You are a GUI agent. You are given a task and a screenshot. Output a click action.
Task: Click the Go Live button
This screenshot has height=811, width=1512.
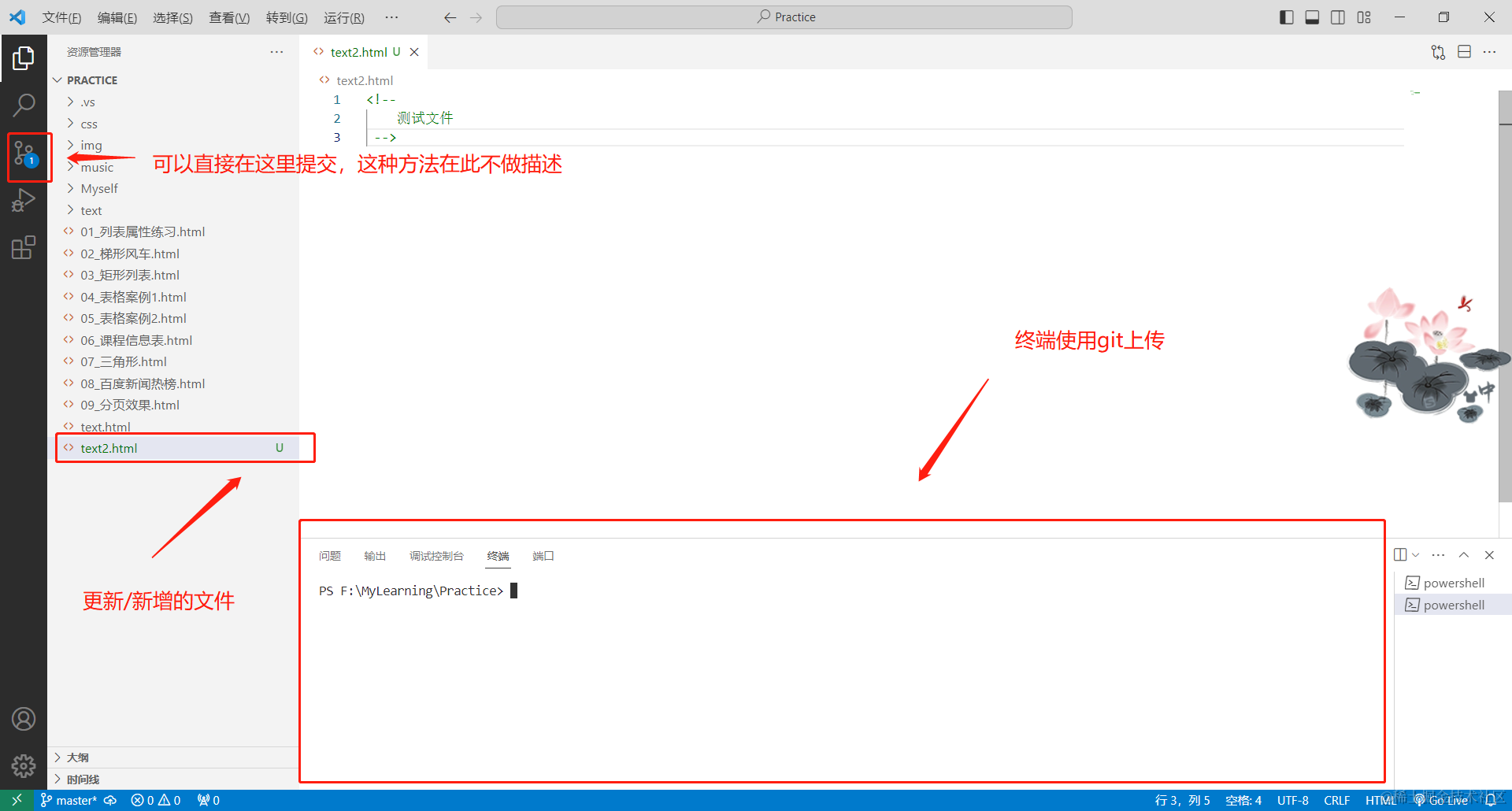pyautogui.click(x=1441, y=801)
